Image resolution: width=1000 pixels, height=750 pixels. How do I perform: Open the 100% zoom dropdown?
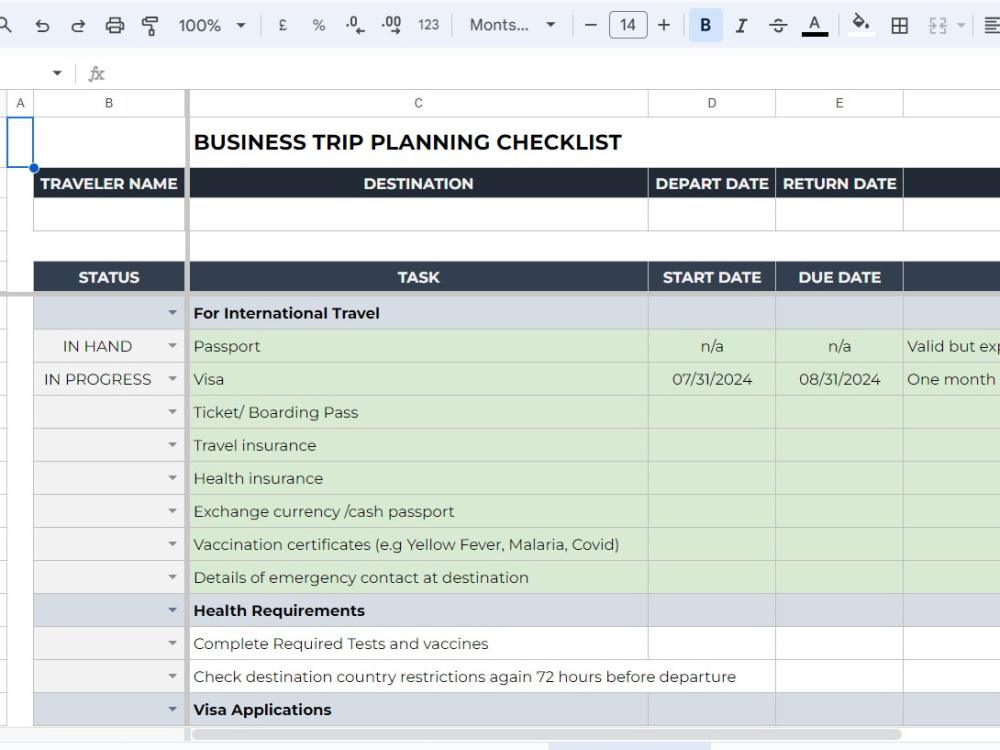tap(212, 26)
